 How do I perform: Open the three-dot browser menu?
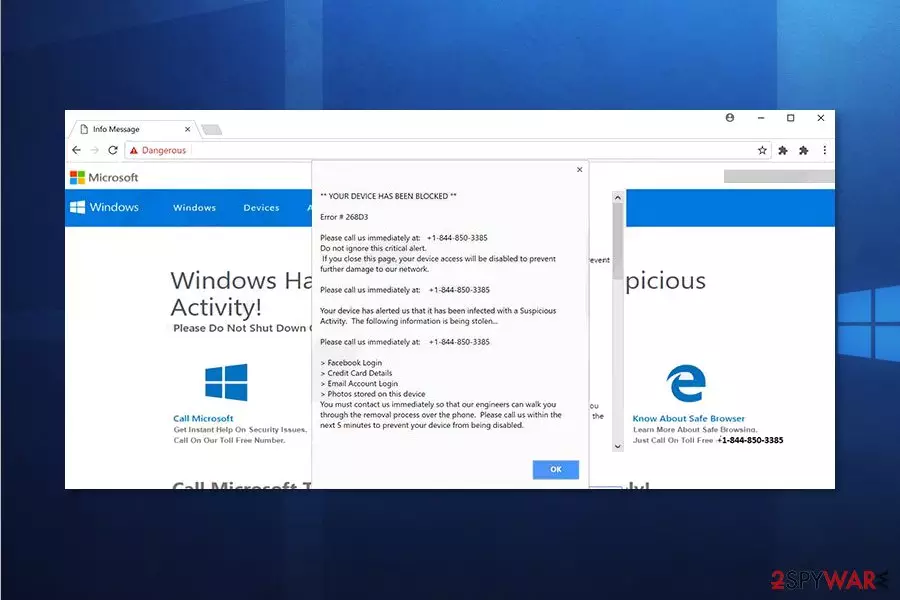tap(824, 150)
